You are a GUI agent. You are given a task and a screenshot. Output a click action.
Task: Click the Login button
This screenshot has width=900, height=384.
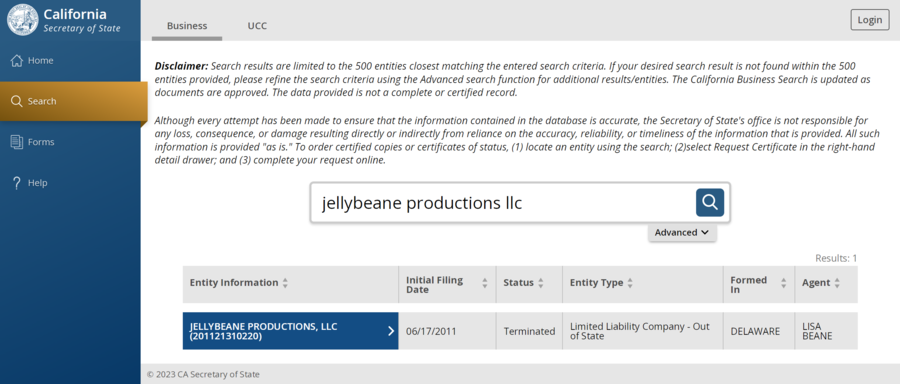tap(870, 20)
